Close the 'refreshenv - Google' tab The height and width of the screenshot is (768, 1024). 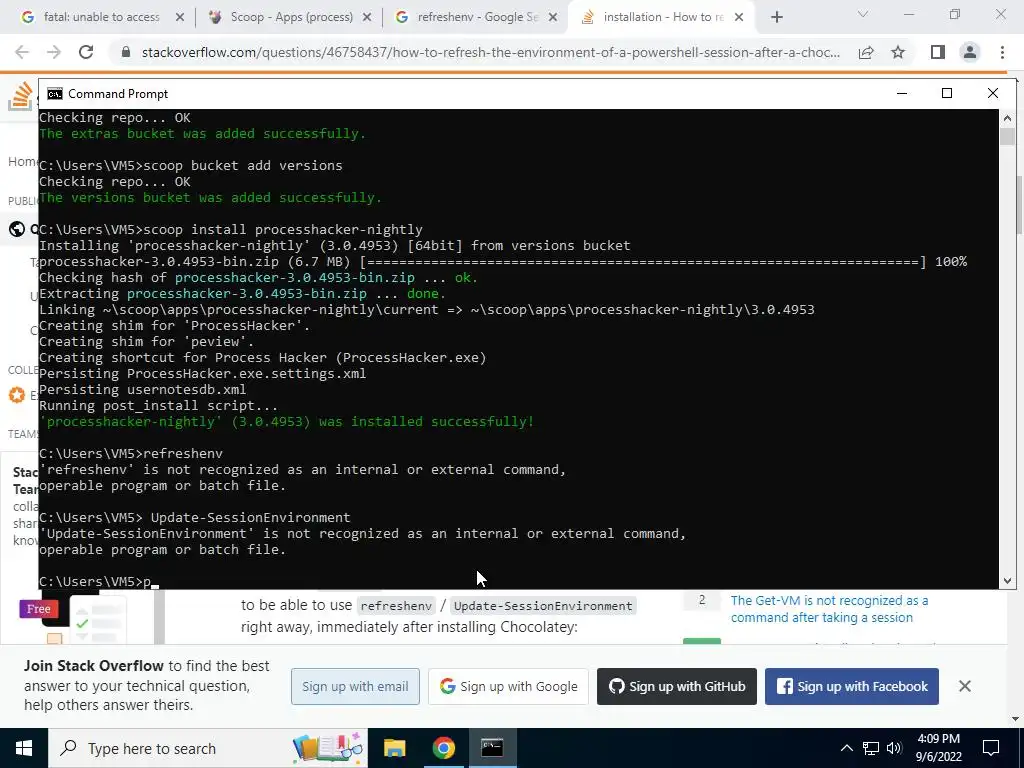click(553, 18)
